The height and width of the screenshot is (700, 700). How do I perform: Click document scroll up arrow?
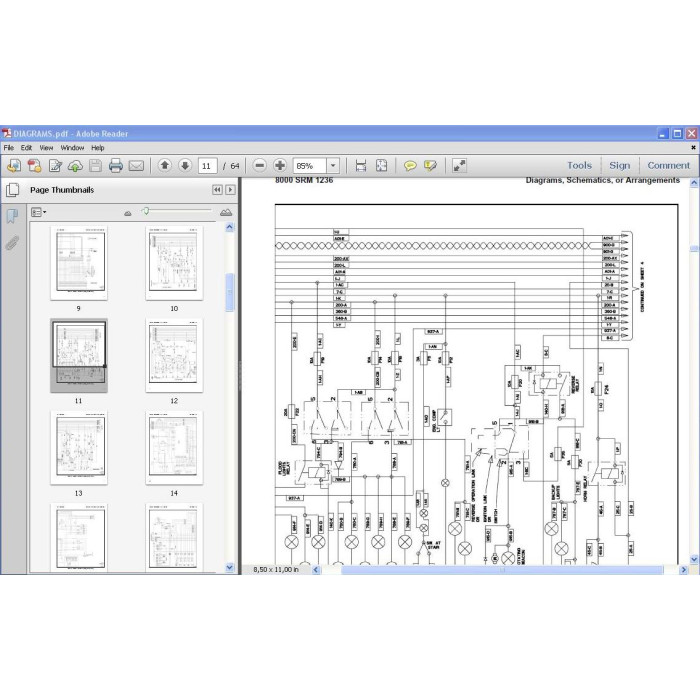[x=694, y=182]
